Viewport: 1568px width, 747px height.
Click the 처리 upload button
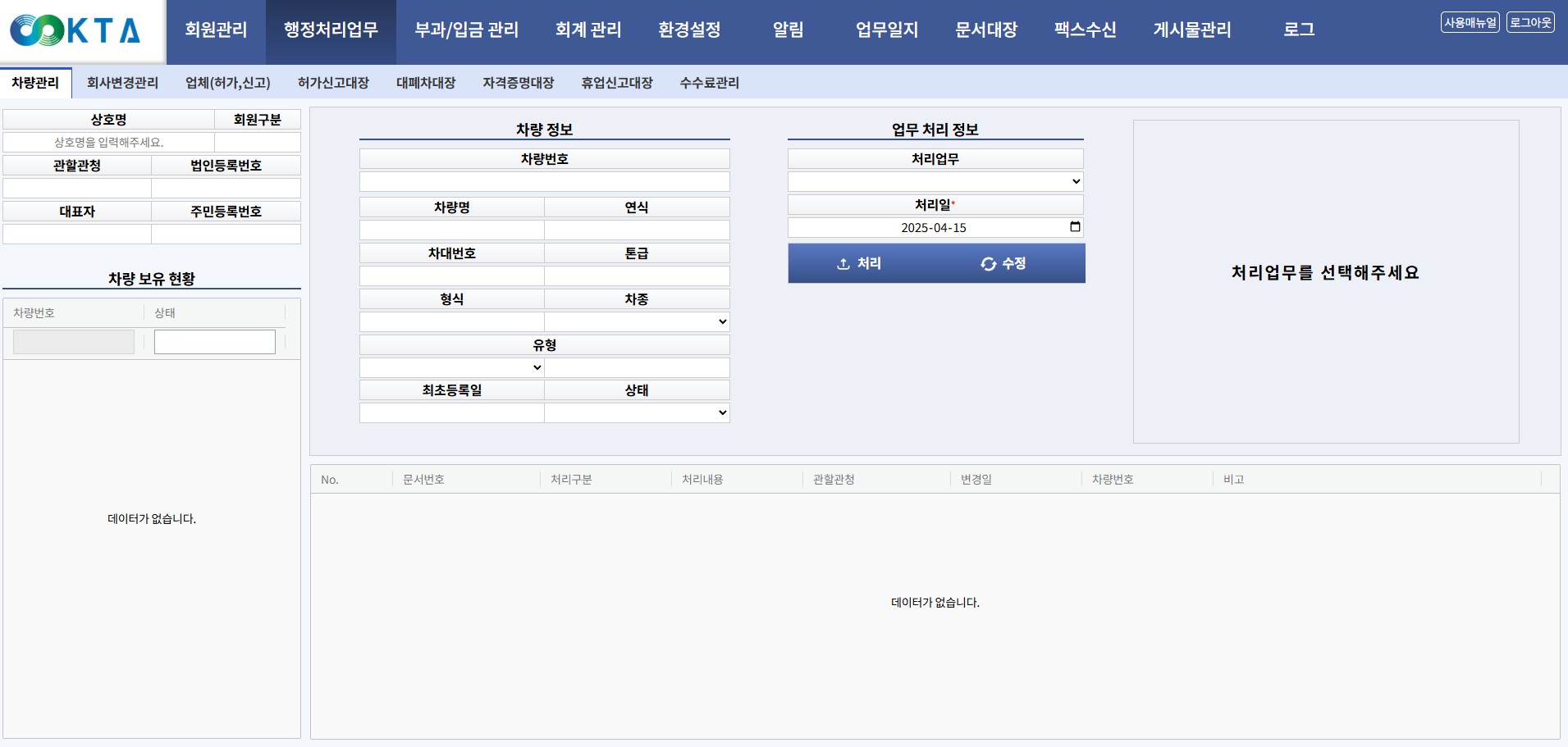coord(859,263)
